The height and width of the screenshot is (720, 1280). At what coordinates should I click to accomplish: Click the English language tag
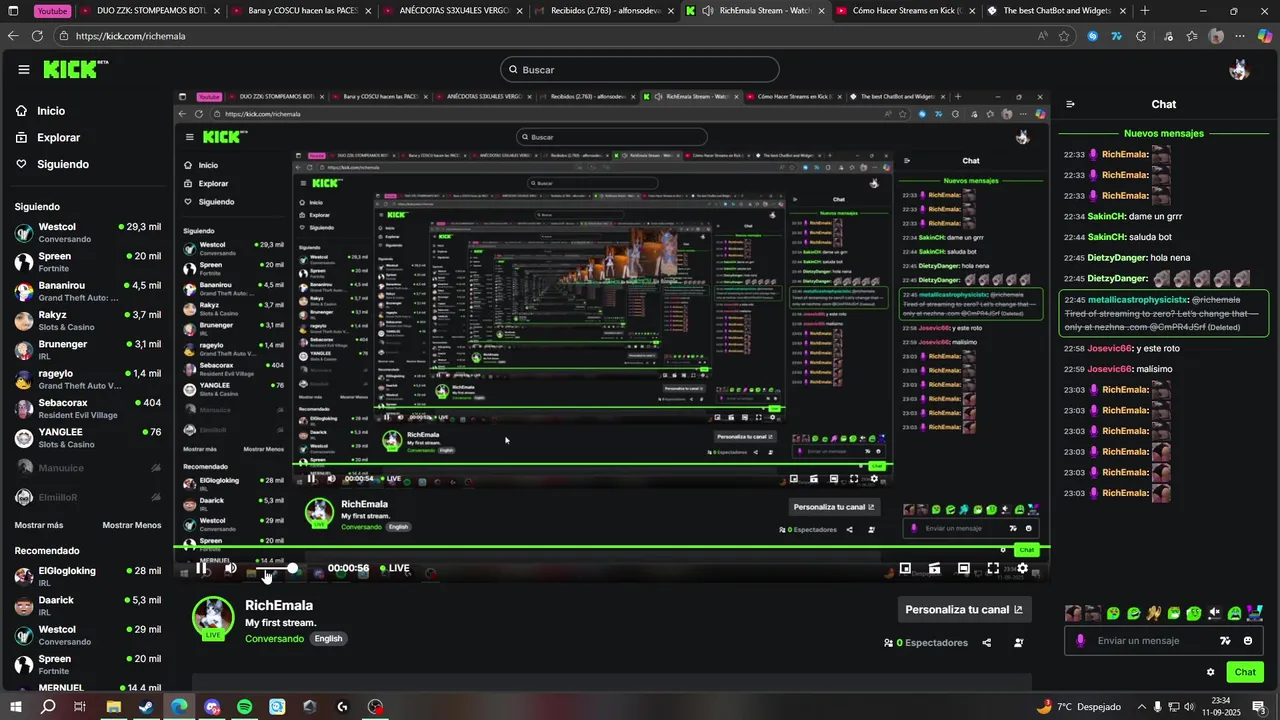[x=328, y=638]
